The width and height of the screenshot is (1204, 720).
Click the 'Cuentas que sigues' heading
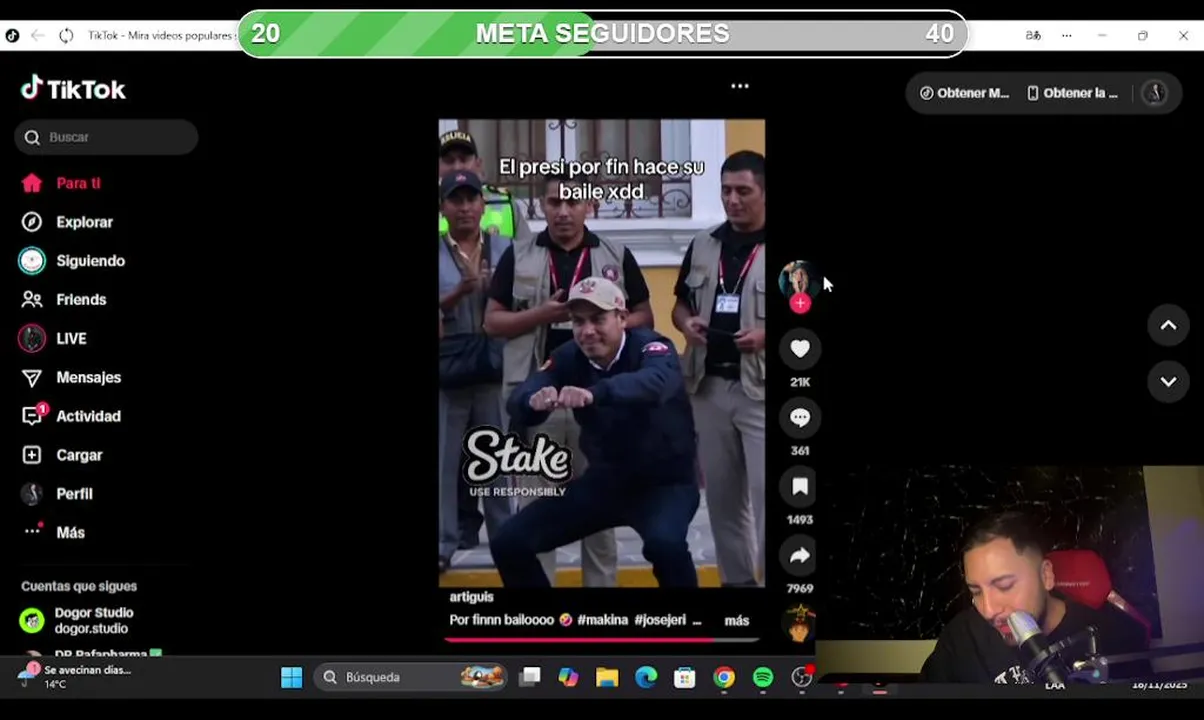point(79,586)
